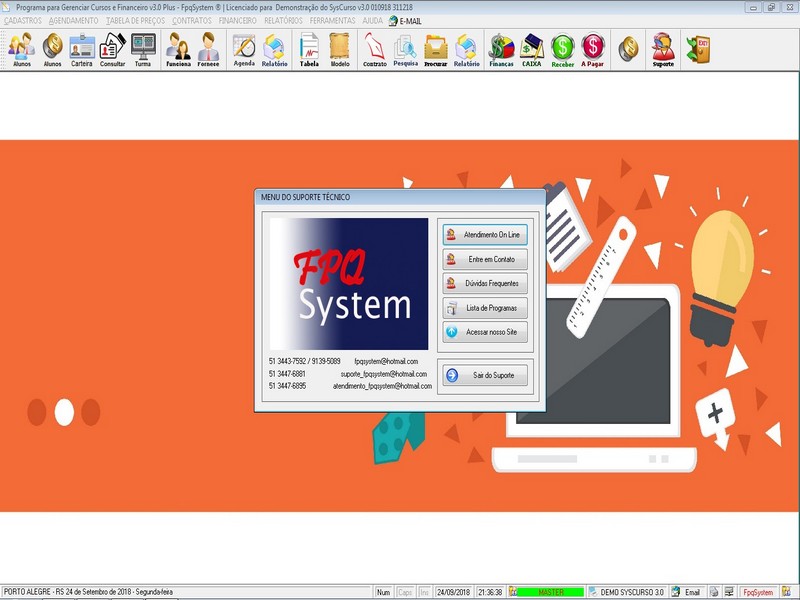Open the FINANCEIRO menu
The image size is (800, 600).
click(x=237, y=21)
